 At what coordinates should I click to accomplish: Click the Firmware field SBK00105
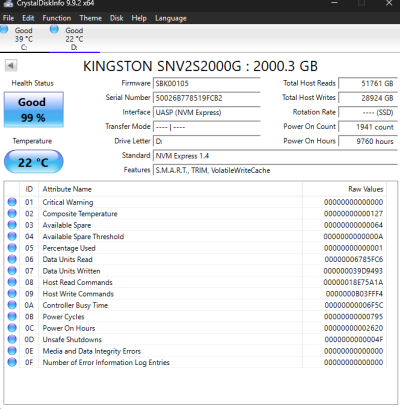pos(207,83)
